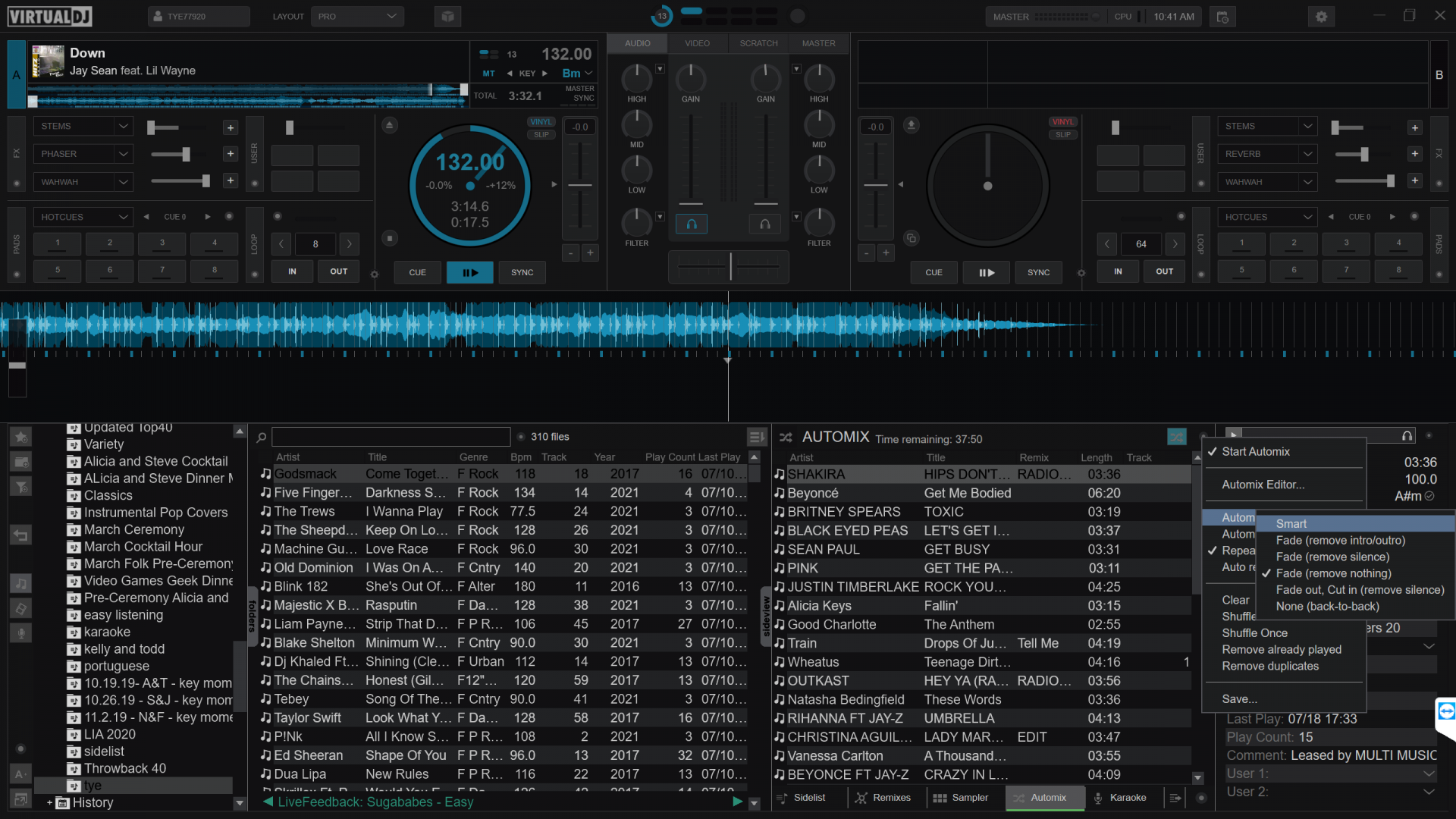The height and width of the screenshot is (819, 1456).
Task: Toggle right deck headphone cue
Action: point(765,224)
